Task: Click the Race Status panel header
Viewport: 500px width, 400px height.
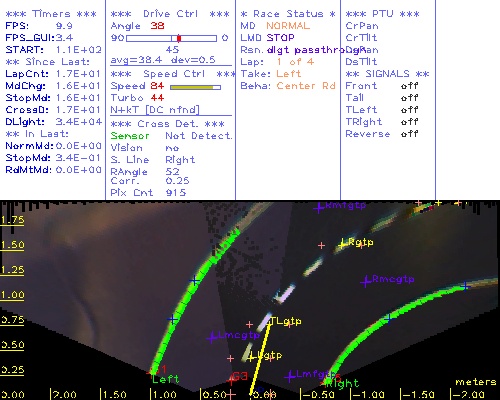Action: (288, 14)
